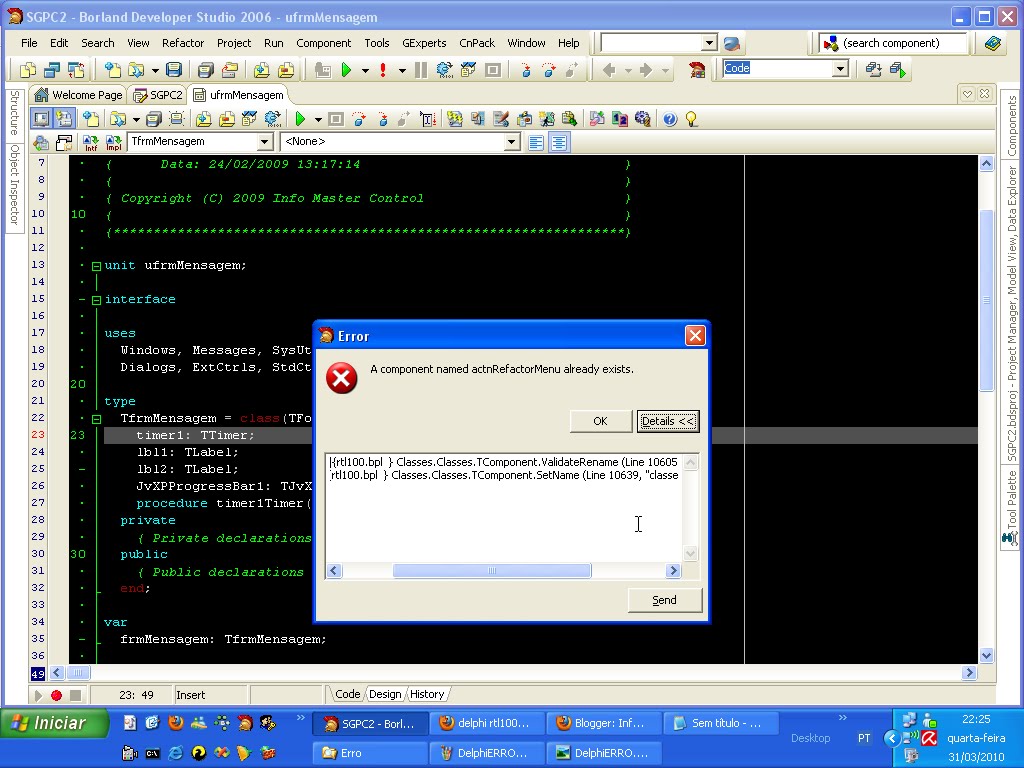Click the clock in system tray
Screen dimensions: 1024x768
click(976, 719)
